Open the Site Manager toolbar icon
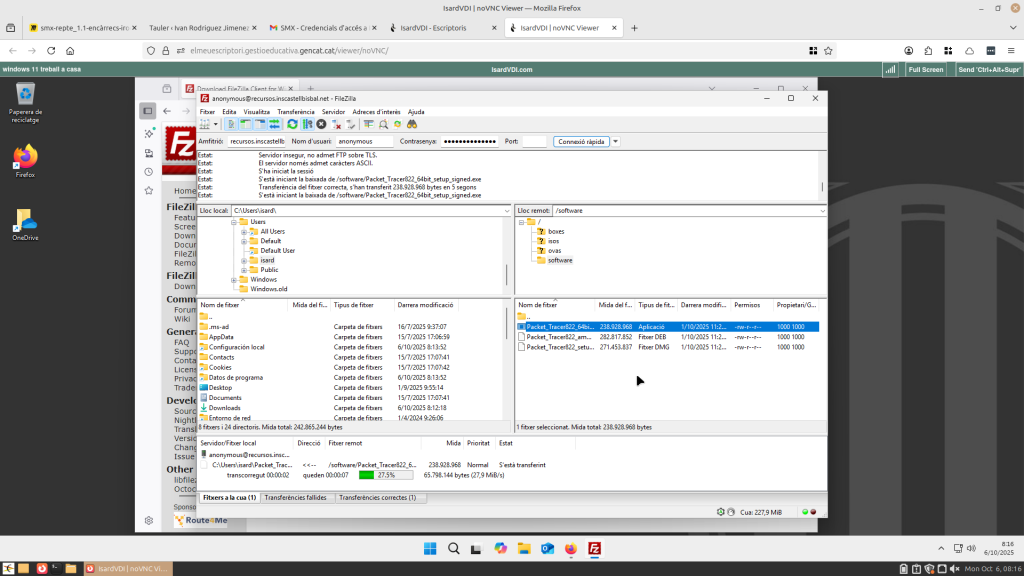Viewport: 1024px width, 576px height. point(204,124)
